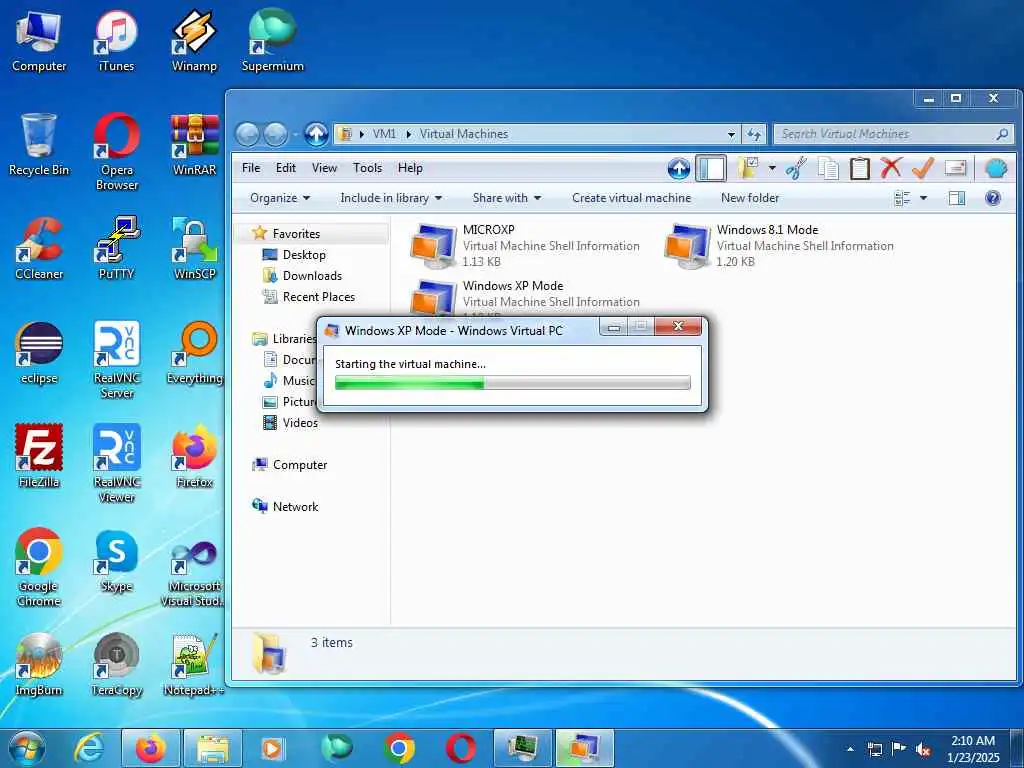1024x768 pixels.
Task: Open the folder options toolbar dropdown arrow
Action: click(772, 168)
